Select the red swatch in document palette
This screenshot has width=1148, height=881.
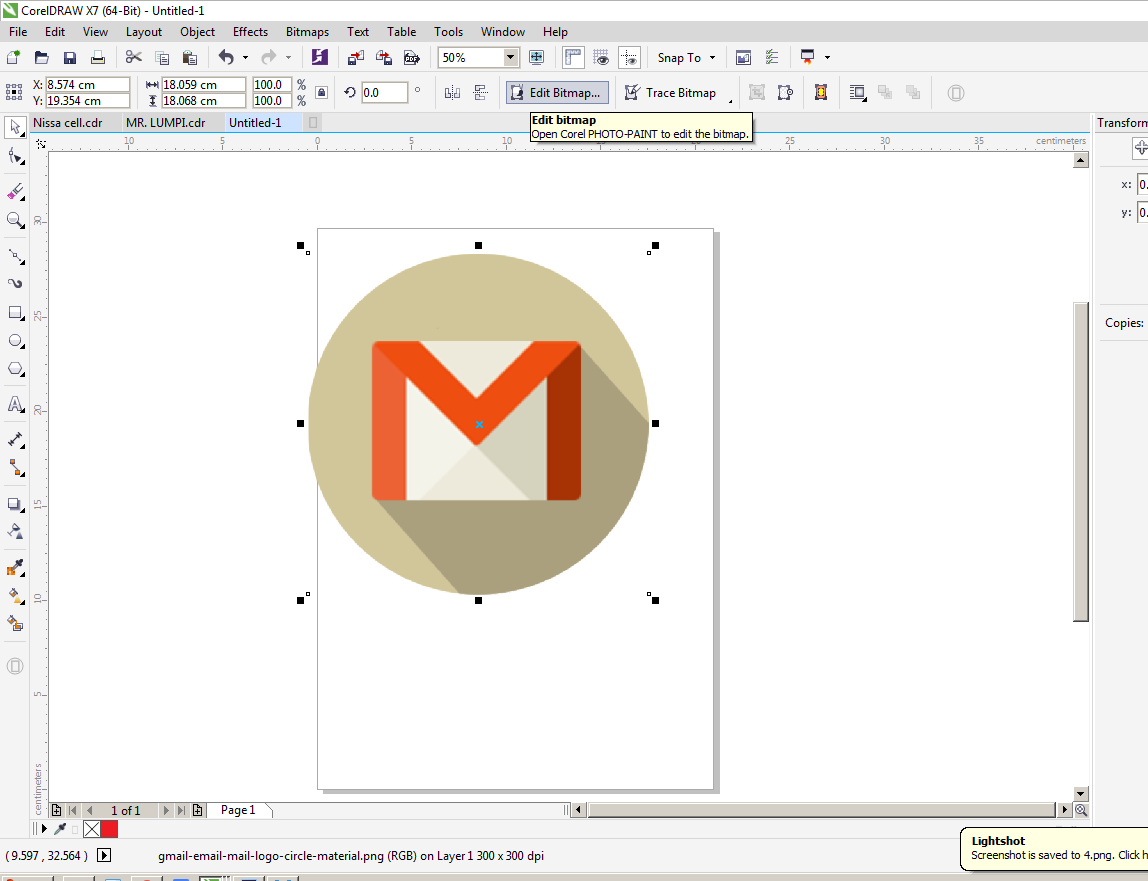click(109, 829)
